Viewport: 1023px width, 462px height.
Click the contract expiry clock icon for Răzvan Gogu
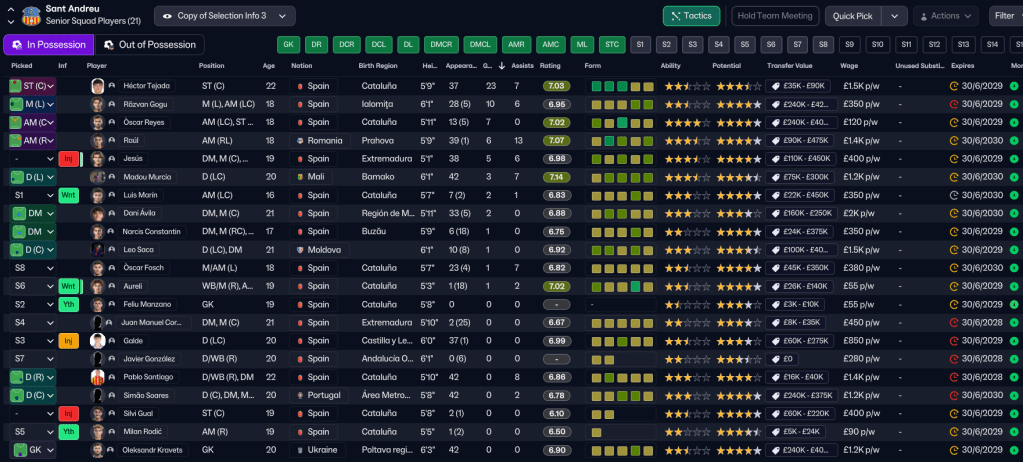click(x=953, y=104)
